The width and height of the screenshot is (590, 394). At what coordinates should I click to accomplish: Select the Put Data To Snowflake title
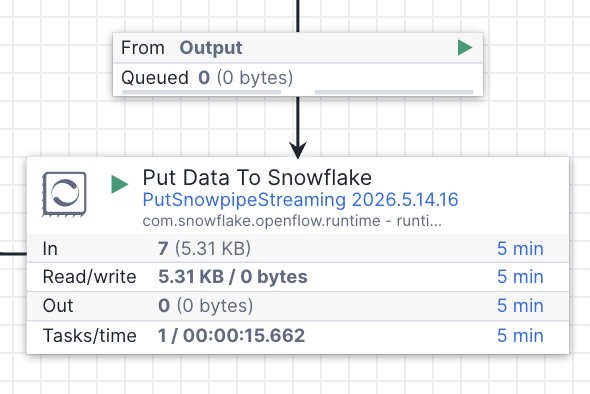pyautogui.click(x=257, y=177)
